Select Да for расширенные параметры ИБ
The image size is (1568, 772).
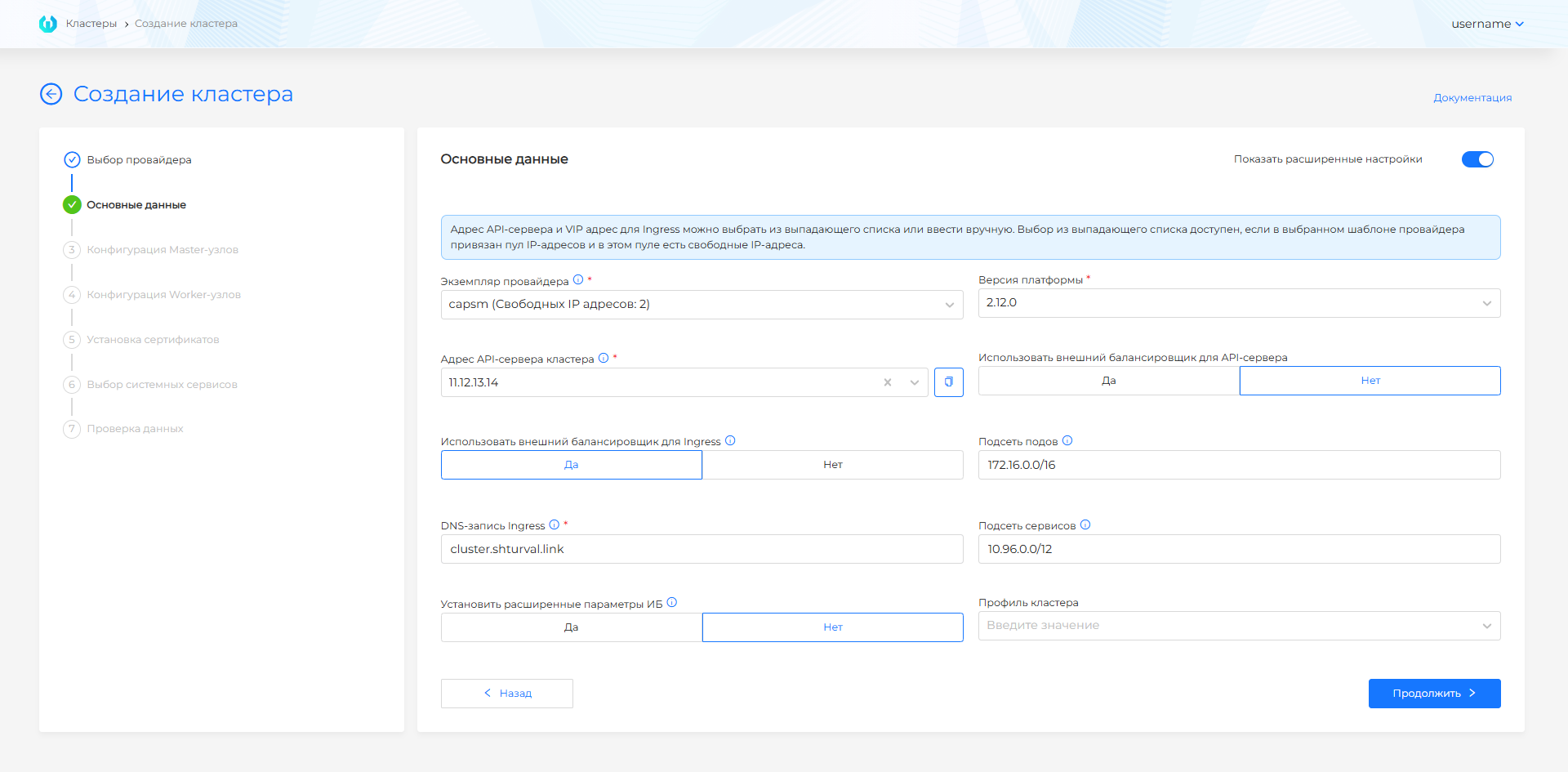coord(571,627)
